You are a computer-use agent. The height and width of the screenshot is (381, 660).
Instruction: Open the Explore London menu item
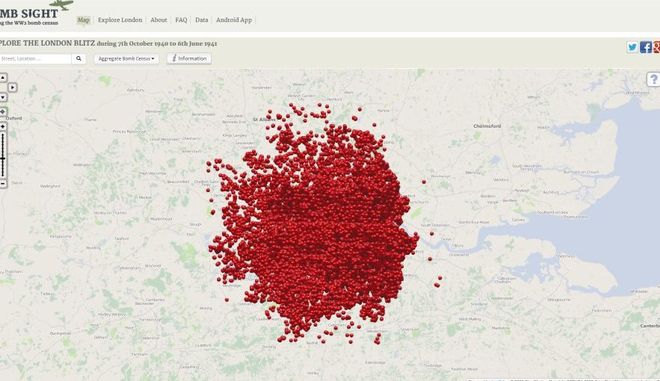[120, 20]
